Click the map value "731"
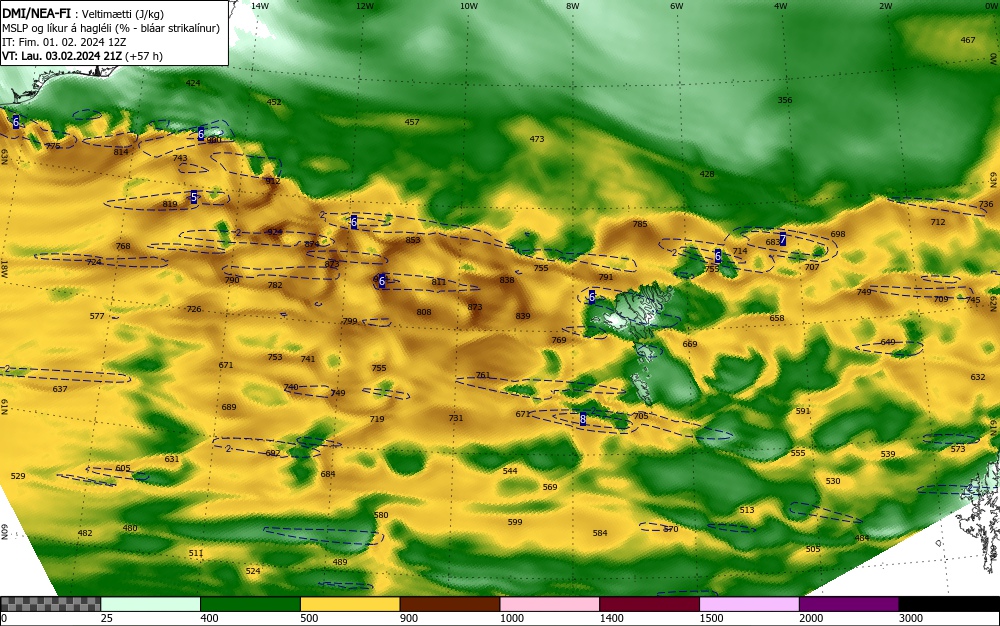This screenshot has width=1000, height=626. [455, 418]
